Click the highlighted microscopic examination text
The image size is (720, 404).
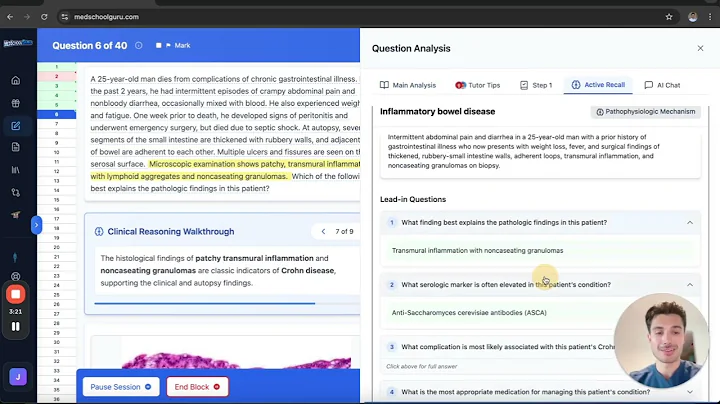(225, 170)
